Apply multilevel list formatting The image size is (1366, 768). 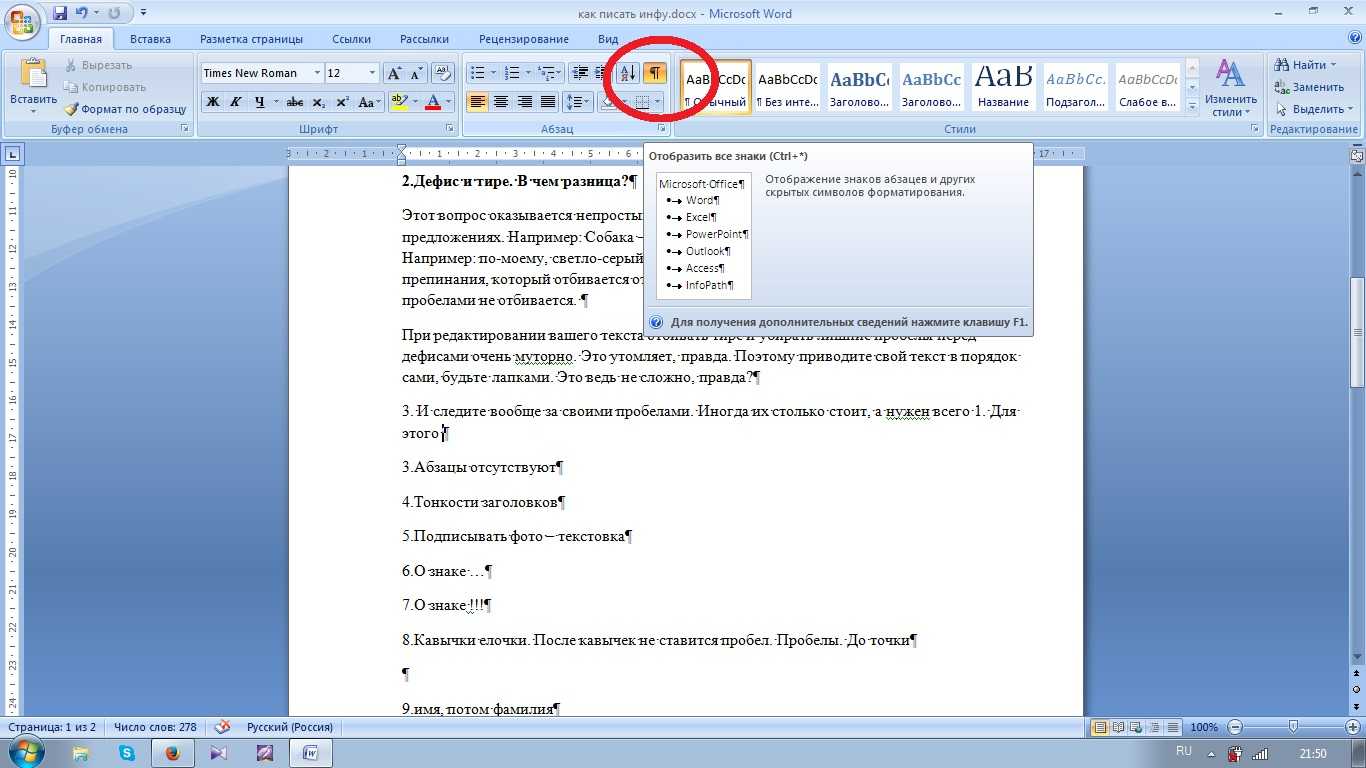(x=550, y=73)
